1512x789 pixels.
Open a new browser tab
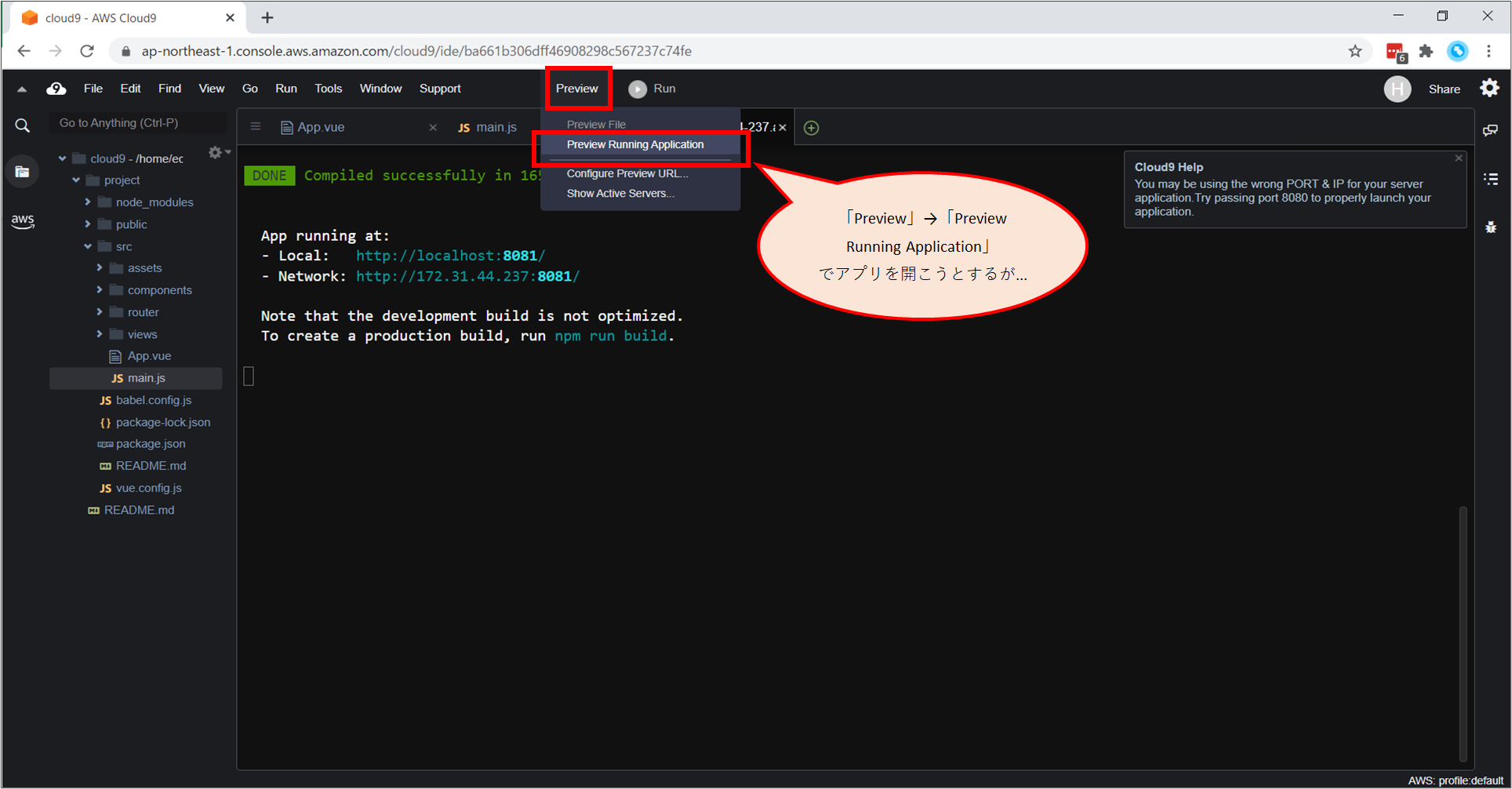coord(267,17)
